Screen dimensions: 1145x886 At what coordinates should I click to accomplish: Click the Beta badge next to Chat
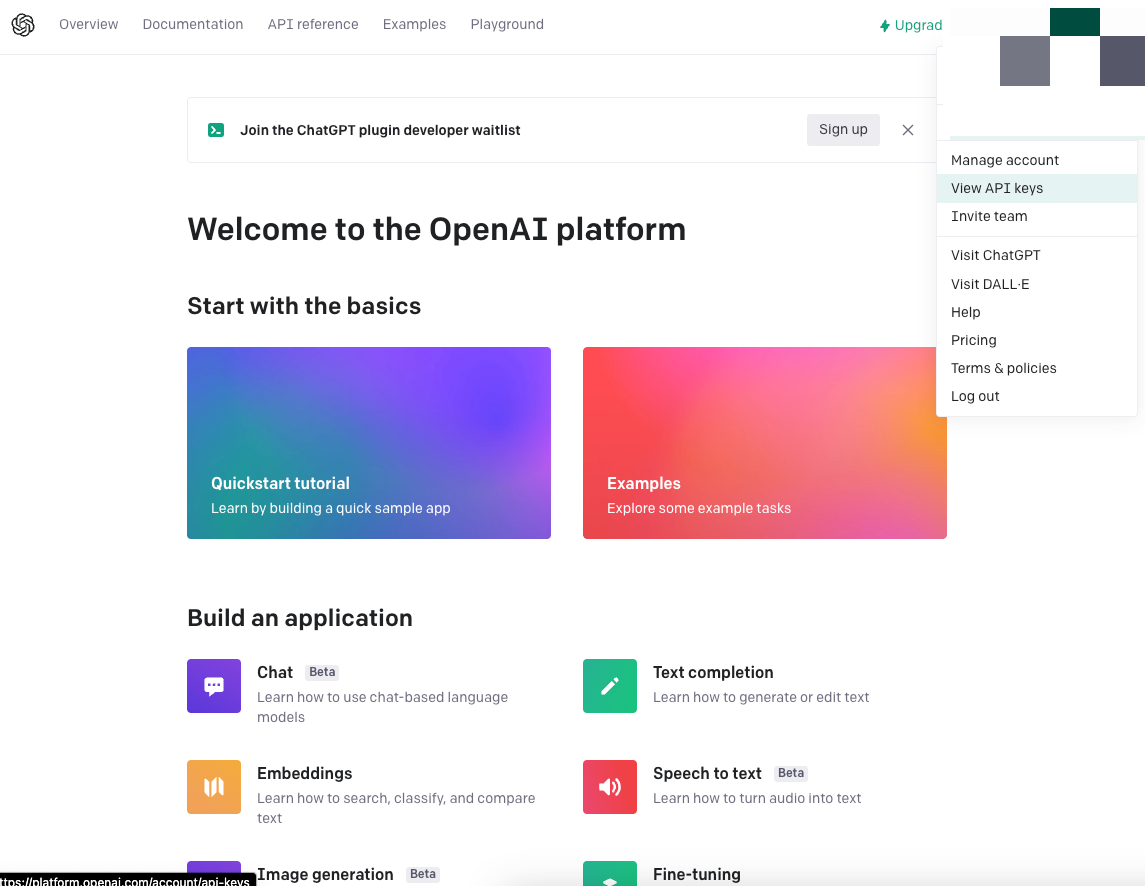(x=322, y=672)
